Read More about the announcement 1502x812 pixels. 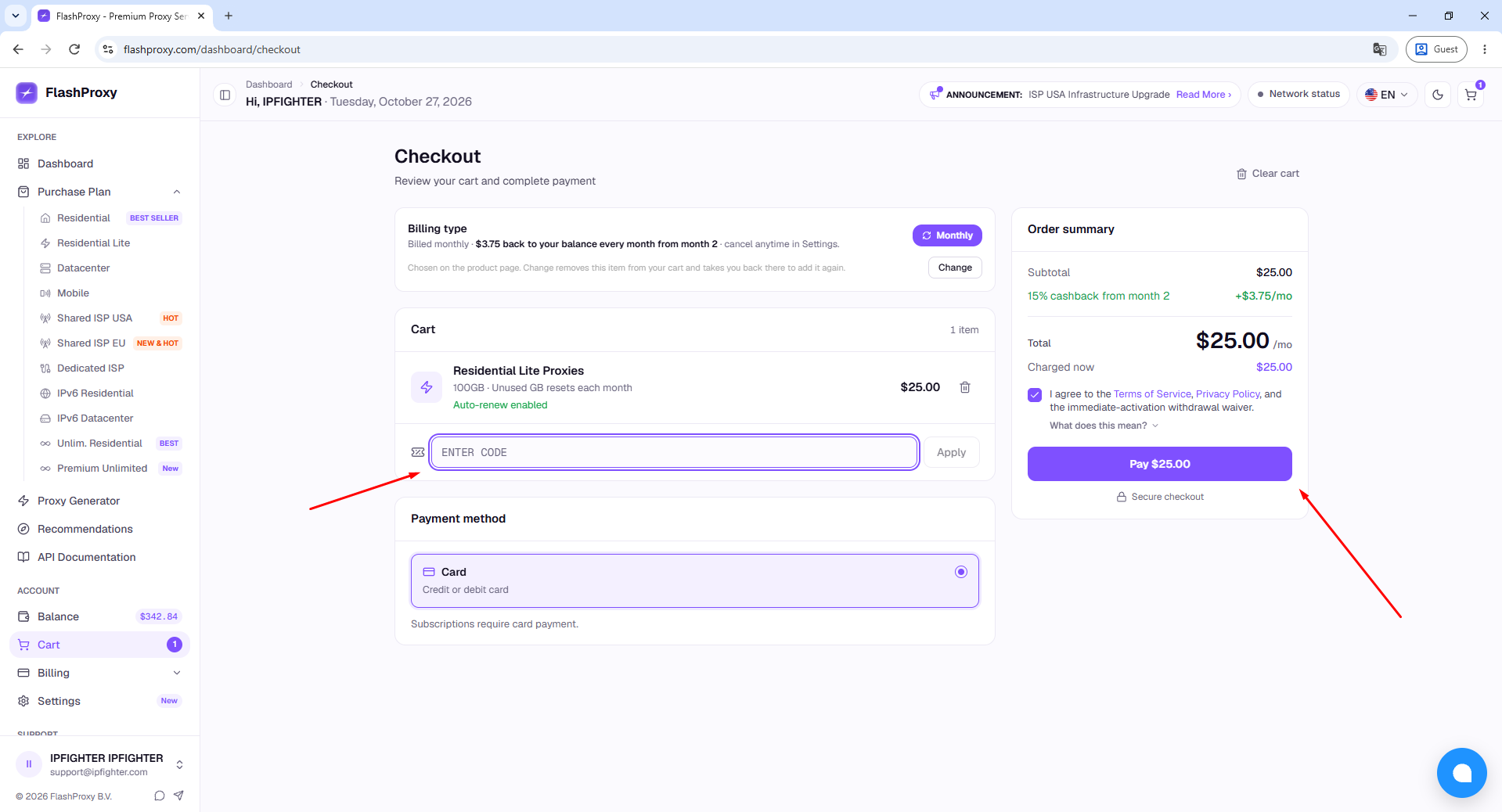coord(1204,95)
